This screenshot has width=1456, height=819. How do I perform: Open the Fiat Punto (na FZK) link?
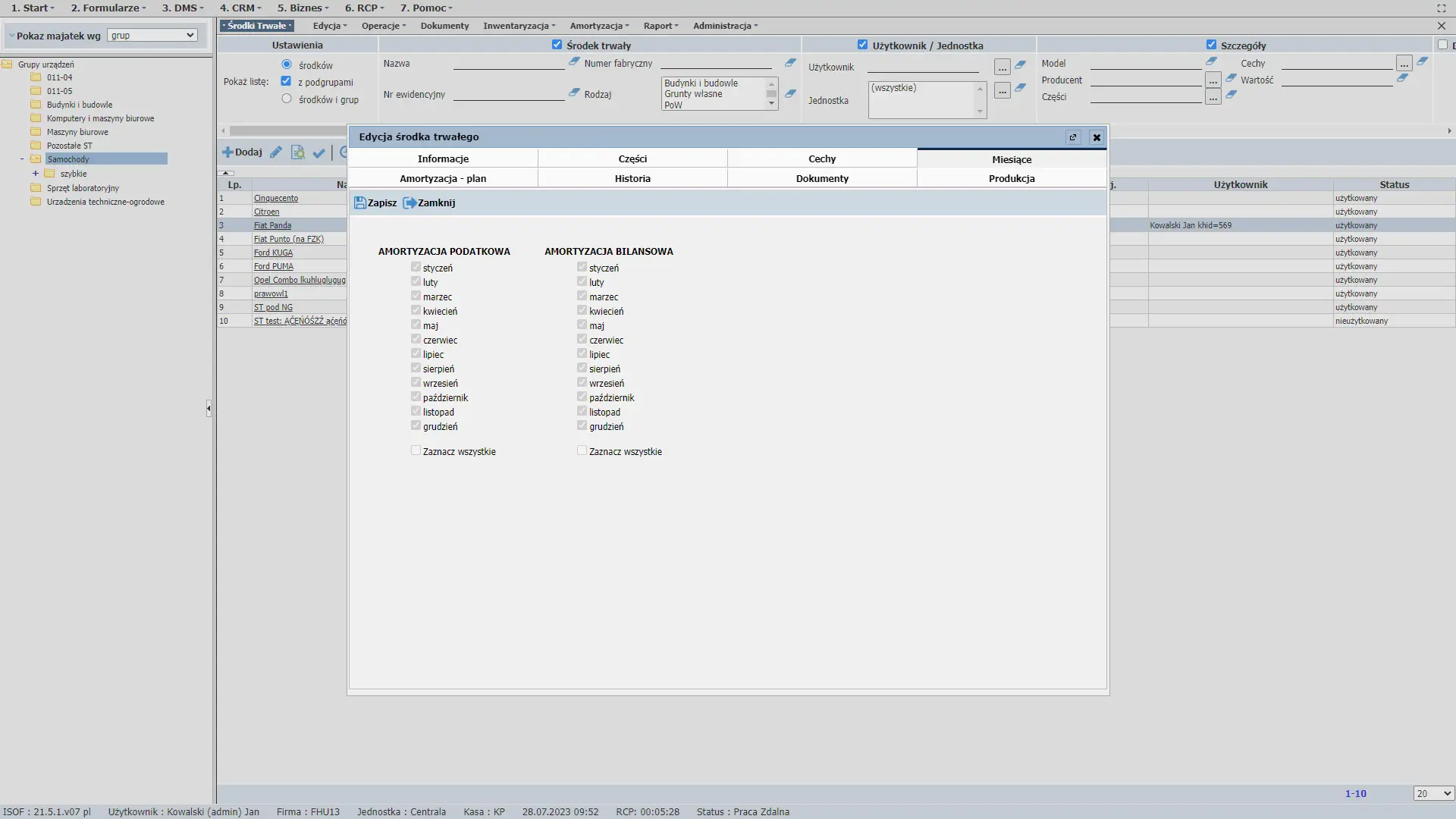tap(288, 239)
